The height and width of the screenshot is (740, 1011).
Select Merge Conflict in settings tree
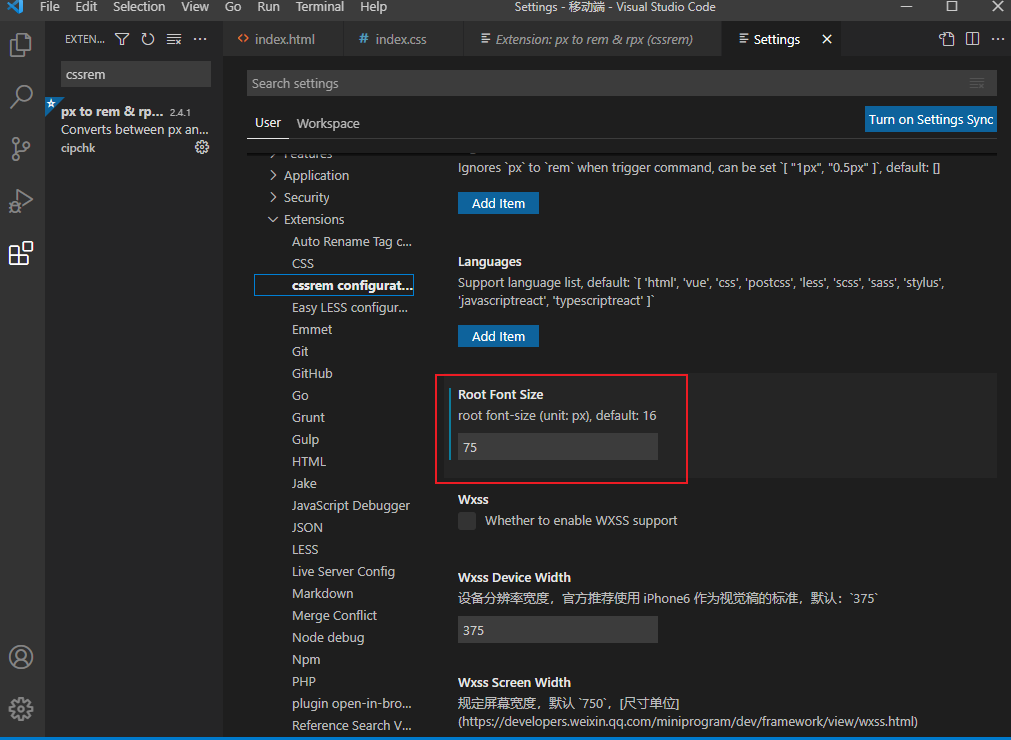(334, 616)
